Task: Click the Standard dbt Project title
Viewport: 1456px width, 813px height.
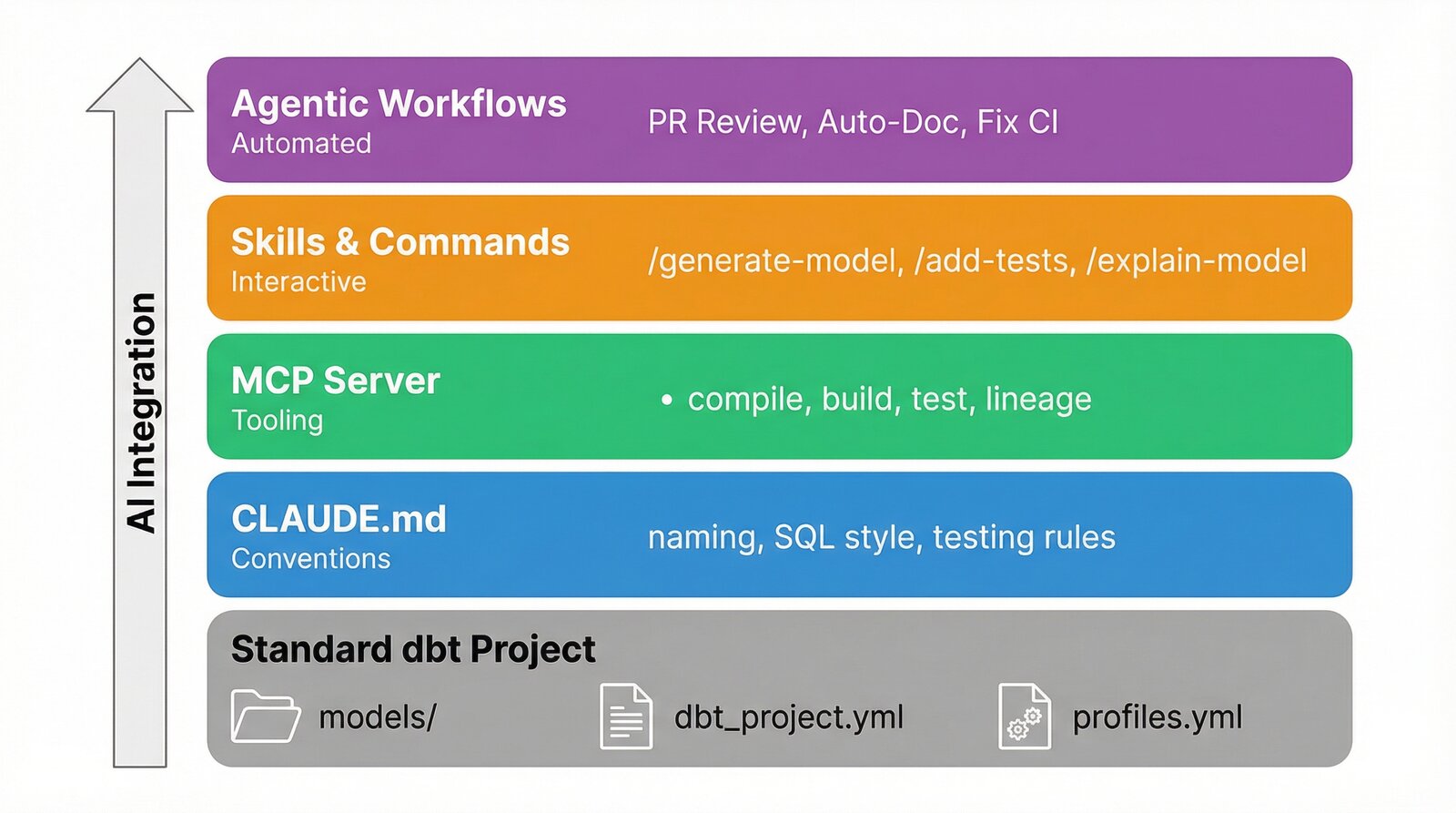Action: coord(412,649)
